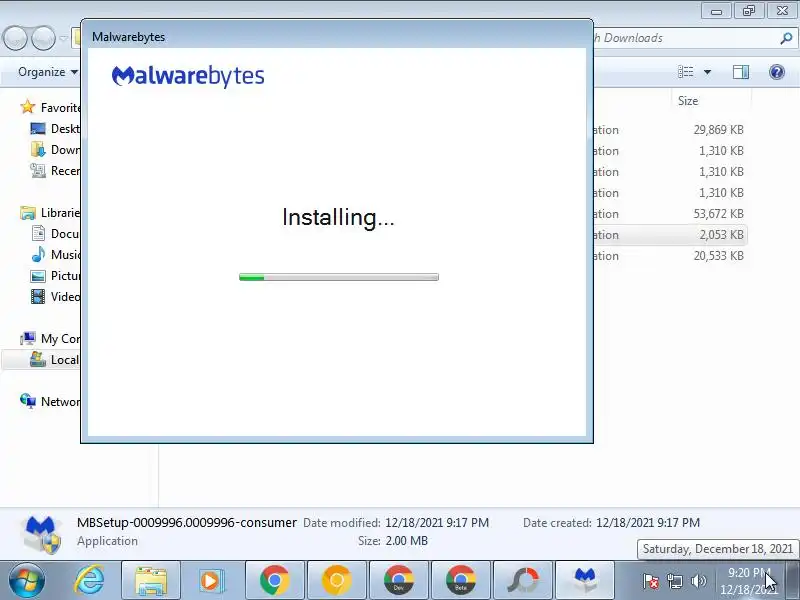Screen dimensions: 800x600
Task: Select Libraries in navigation pane
Action: [50, 213]
